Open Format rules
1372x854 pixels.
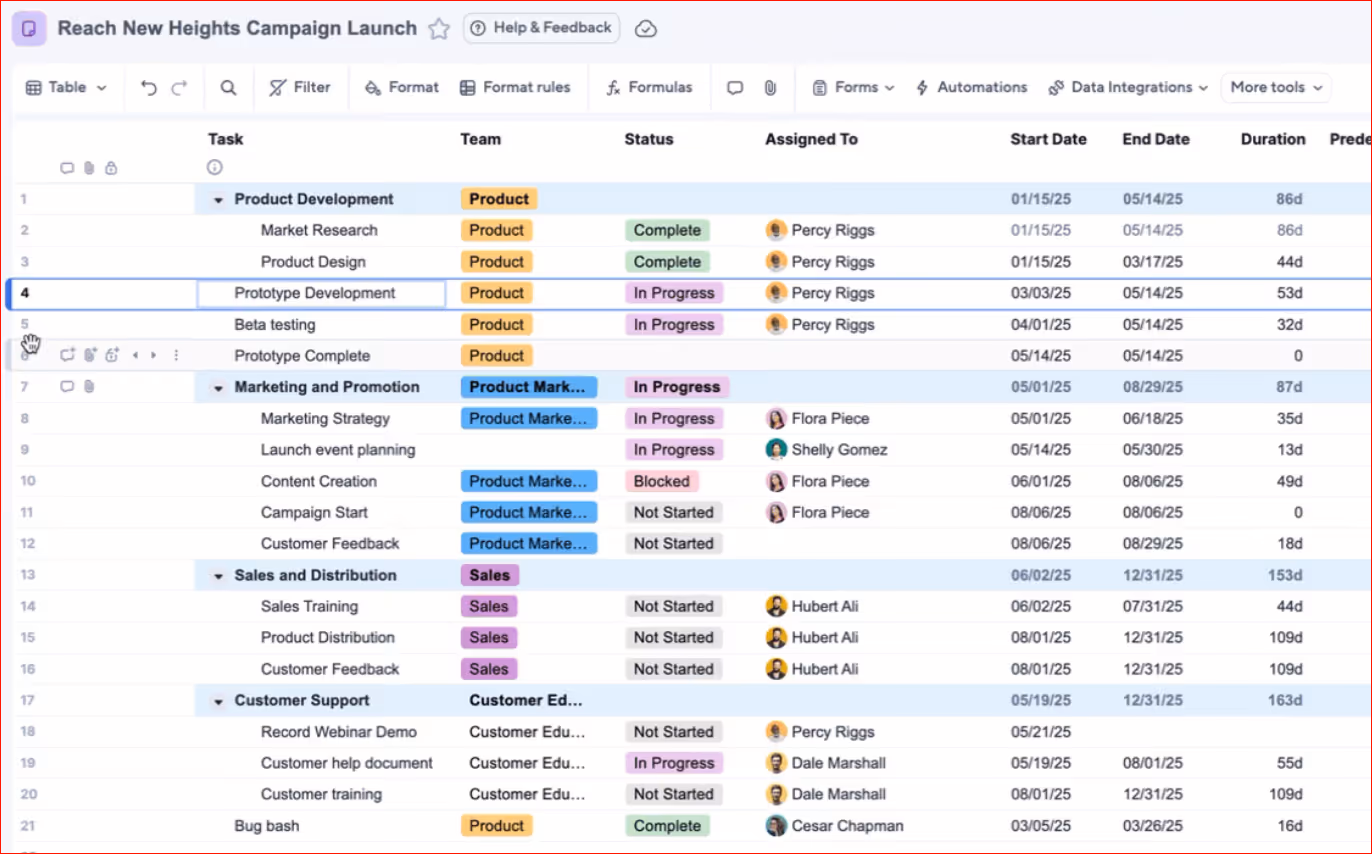tap(515, 87)
